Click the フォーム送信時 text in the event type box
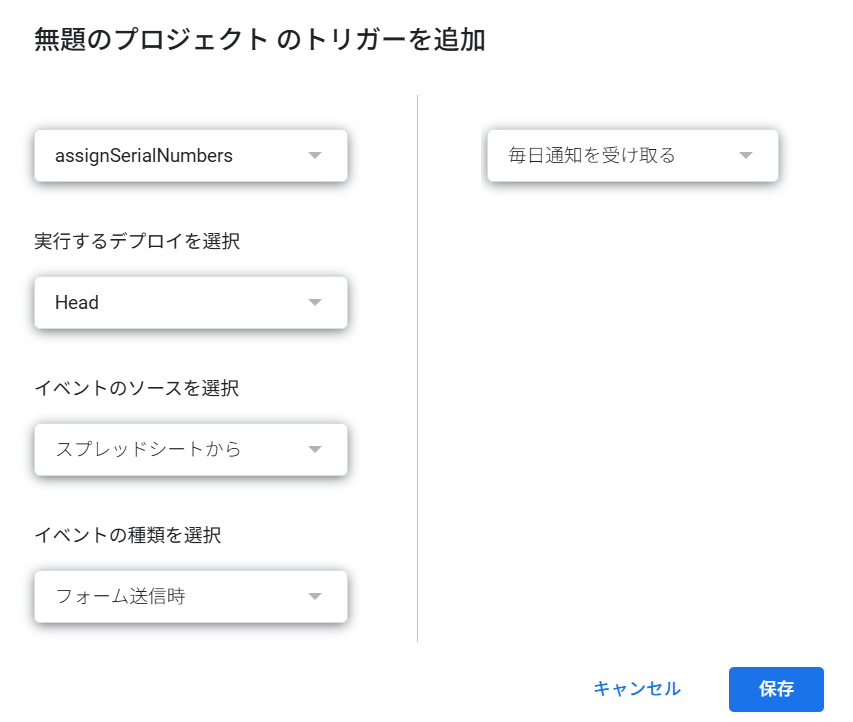 tap(120, 596)
